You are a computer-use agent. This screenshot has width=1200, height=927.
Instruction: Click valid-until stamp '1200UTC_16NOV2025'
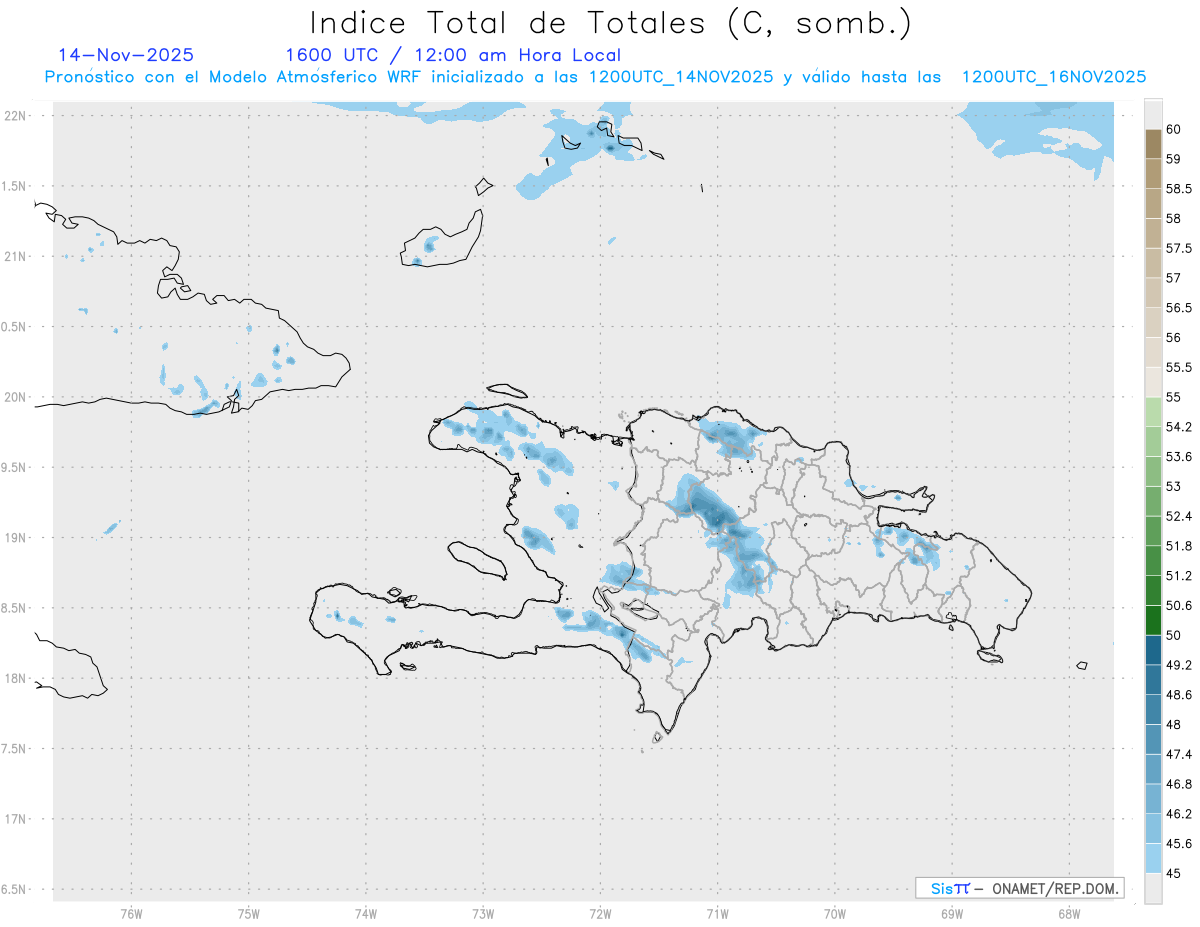tap(1053, 77)
